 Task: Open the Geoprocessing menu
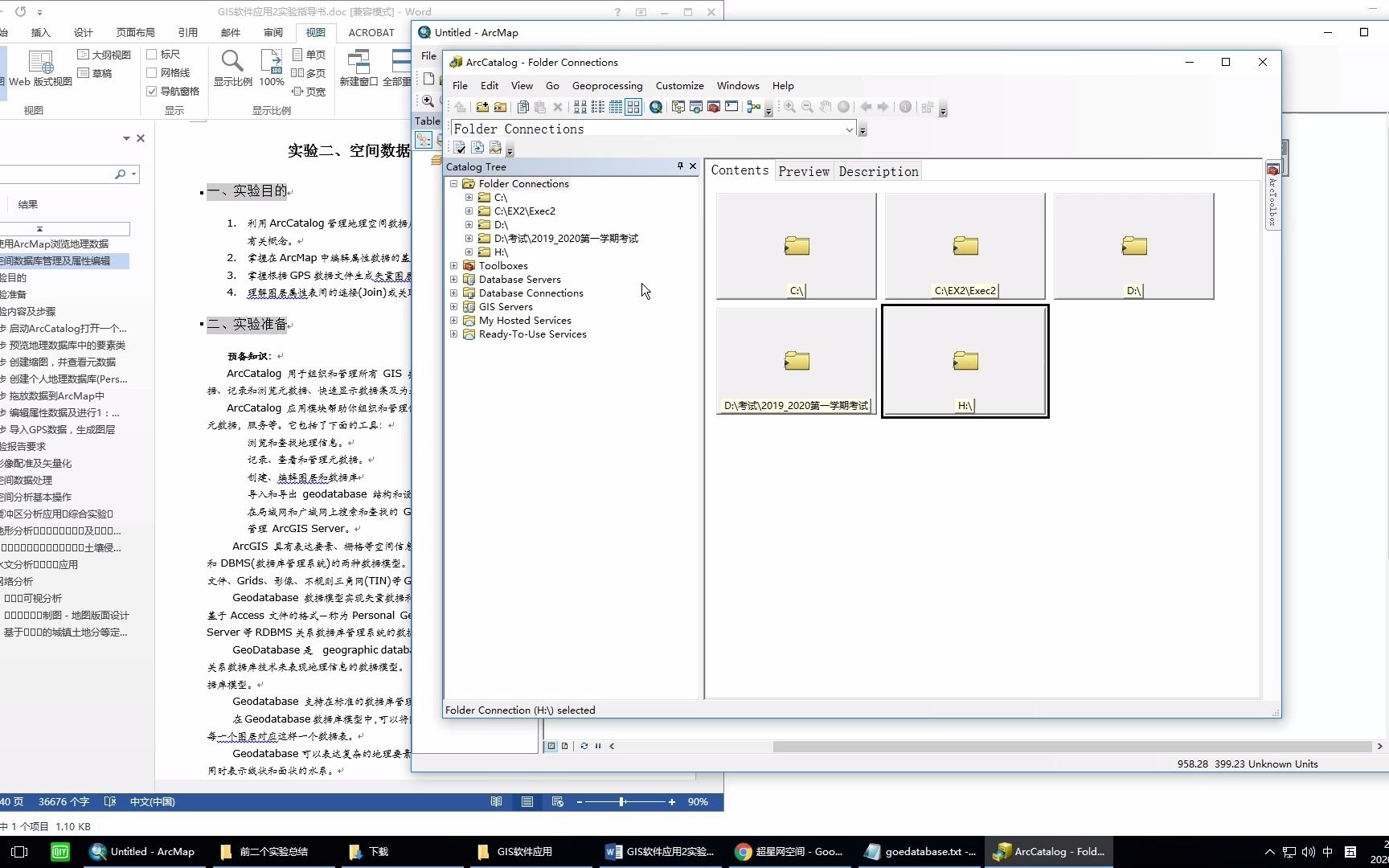coord(607,85)
